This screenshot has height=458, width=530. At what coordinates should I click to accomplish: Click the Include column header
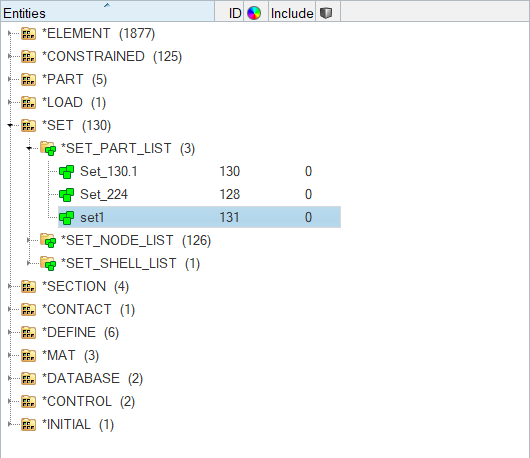coord(292,13)
